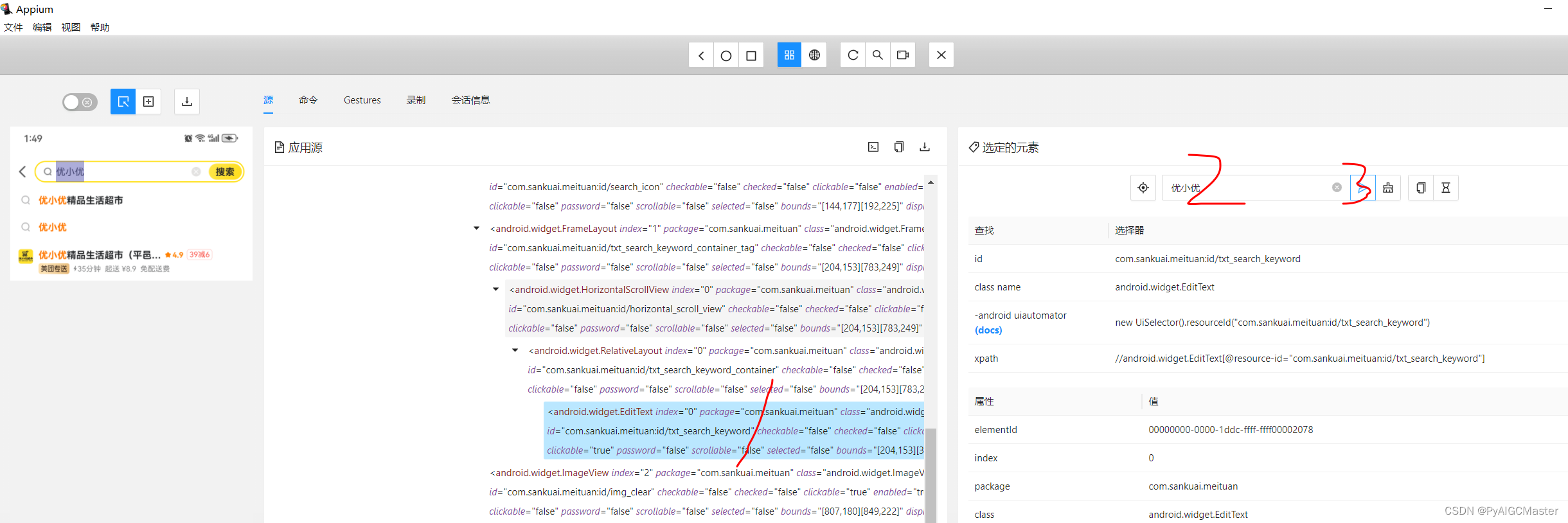The width and height of the screenshot is (1568, 523).
Task: Toggle the element handles switch
Action: coord(80,102)
